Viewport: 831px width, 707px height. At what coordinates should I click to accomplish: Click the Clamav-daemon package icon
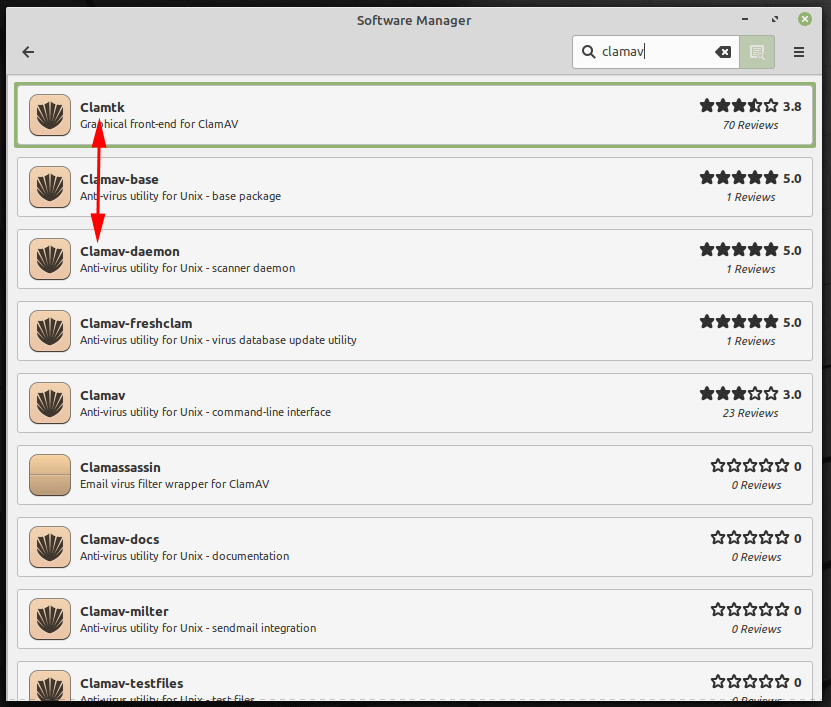pyautogui.click(x=50, y=259)
